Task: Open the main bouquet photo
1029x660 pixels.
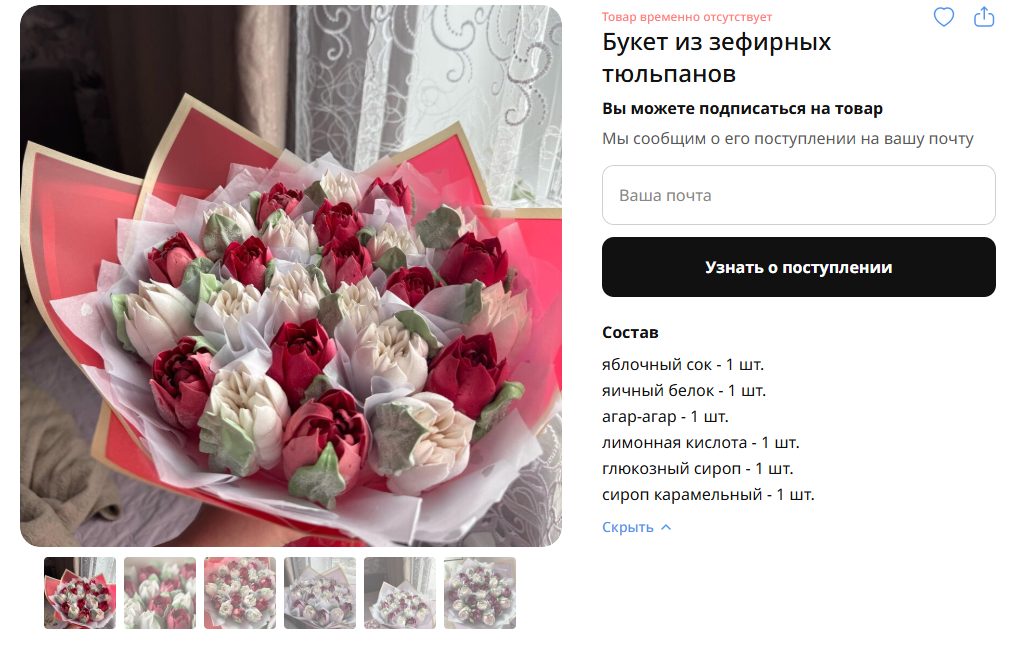Action: click(291, 276)
